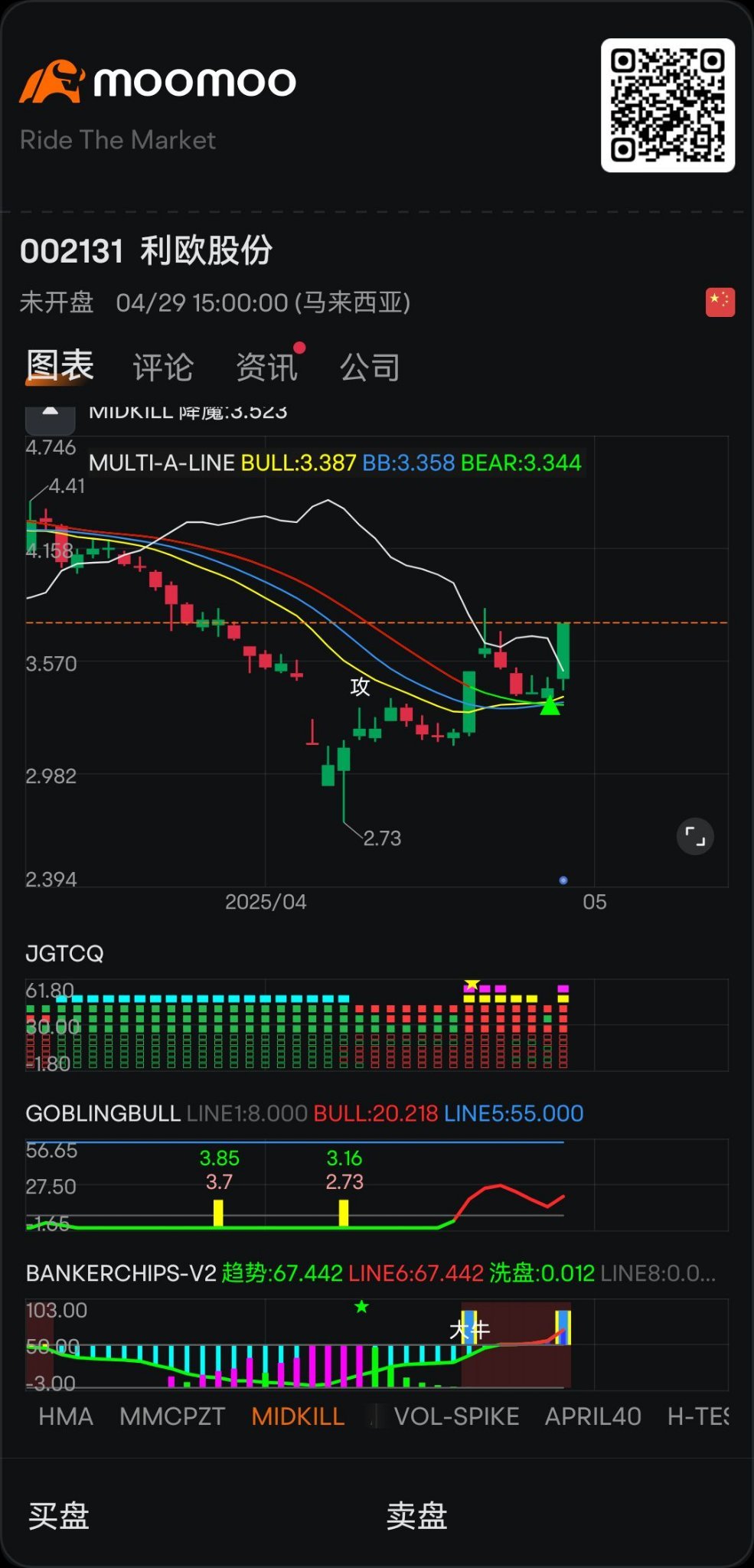Tap the yellow star on JGTCQ panel
The height and width of the screenshot is (1568, 754).
click(x=472, y=984)
